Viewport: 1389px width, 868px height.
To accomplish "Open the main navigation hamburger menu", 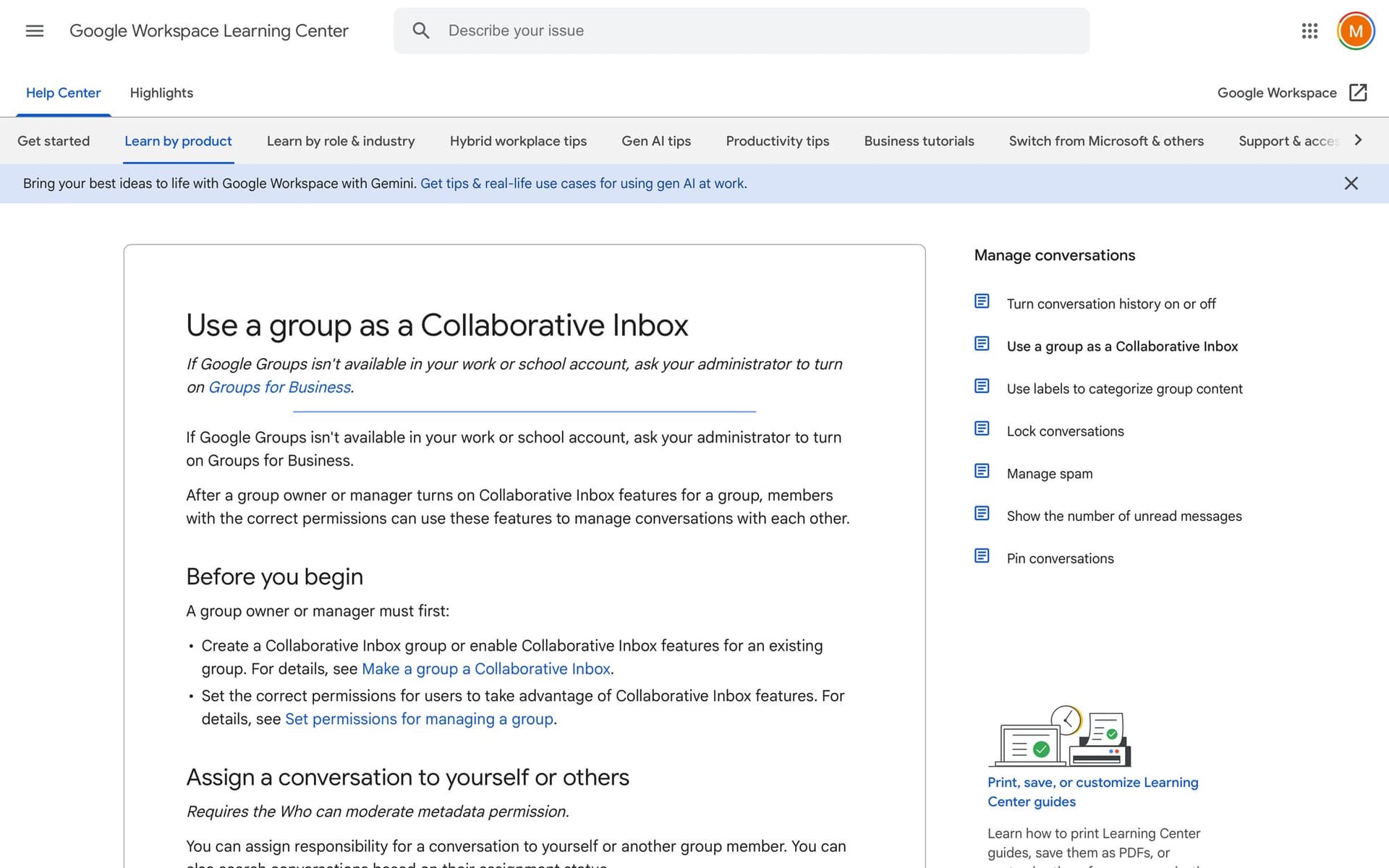I will [x=33, y=30].
